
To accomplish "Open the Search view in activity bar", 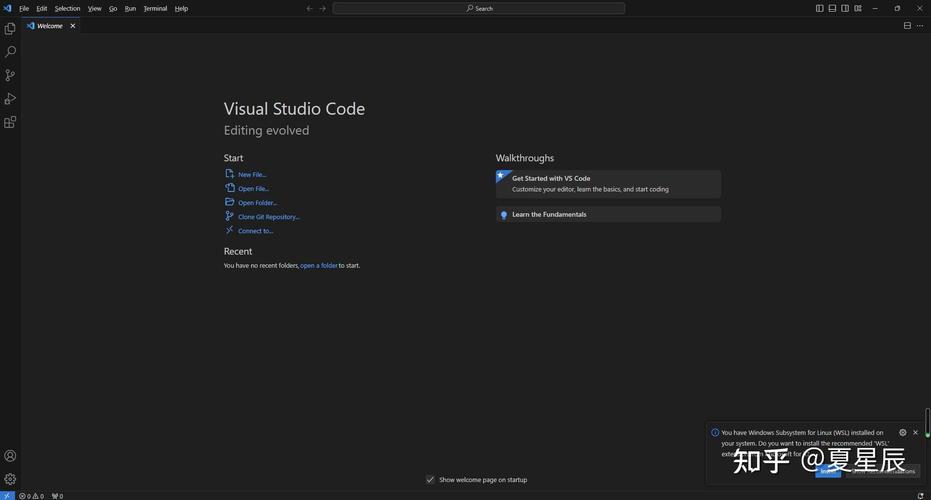I will tap(10, 52).
